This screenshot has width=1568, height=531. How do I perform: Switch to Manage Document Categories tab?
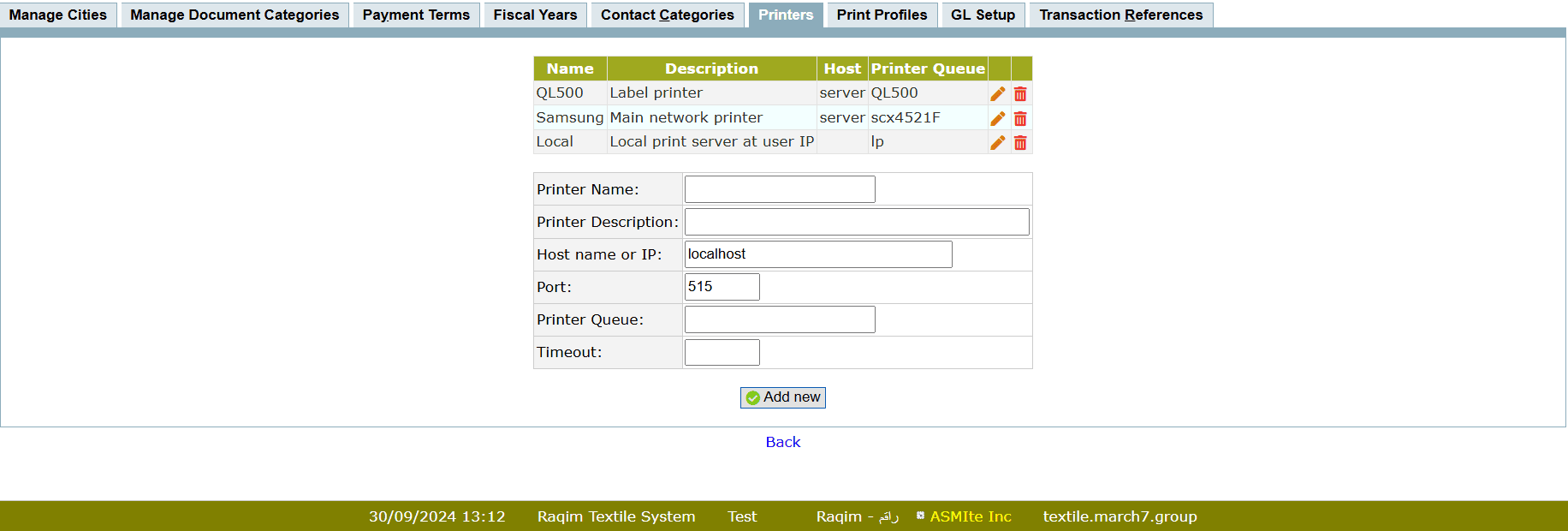(x=235, y=15)
